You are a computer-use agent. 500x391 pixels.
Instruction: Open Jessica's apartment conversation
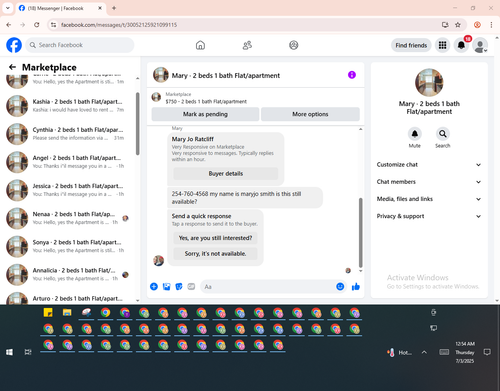coord(68,190)
